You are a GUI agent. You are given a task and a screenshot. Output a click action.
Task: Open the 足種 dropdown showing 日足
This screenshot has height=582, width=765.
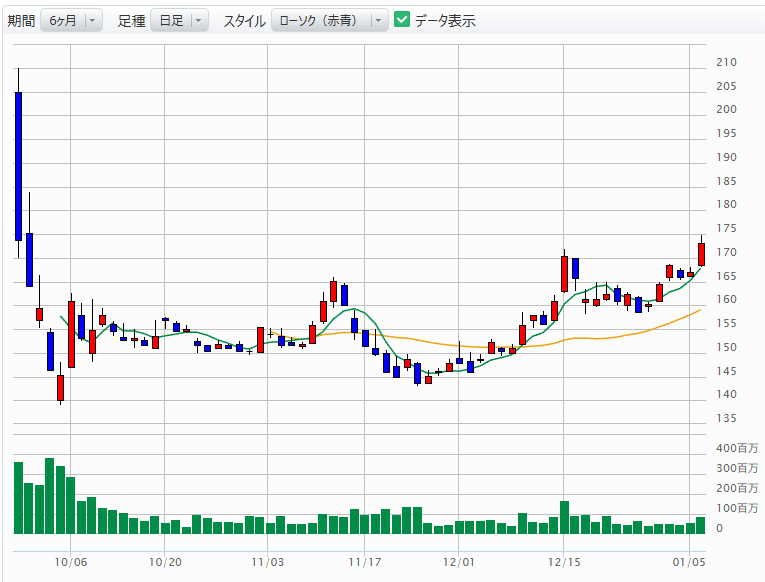tap(179, 20)
